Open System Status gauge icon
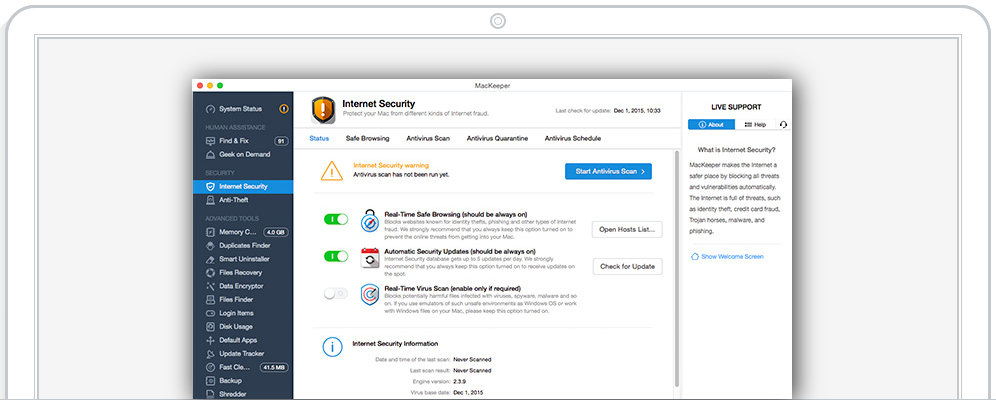This screenshot has width=996, height=400. coord(210,109)
